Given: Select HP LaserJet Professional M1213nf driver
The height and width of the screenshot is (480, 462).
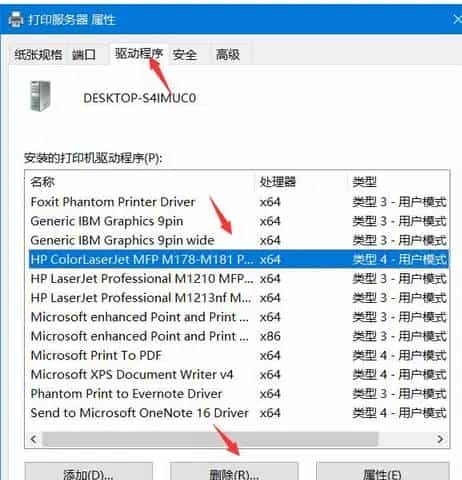Looking at the screenshot, I should 239,298.
